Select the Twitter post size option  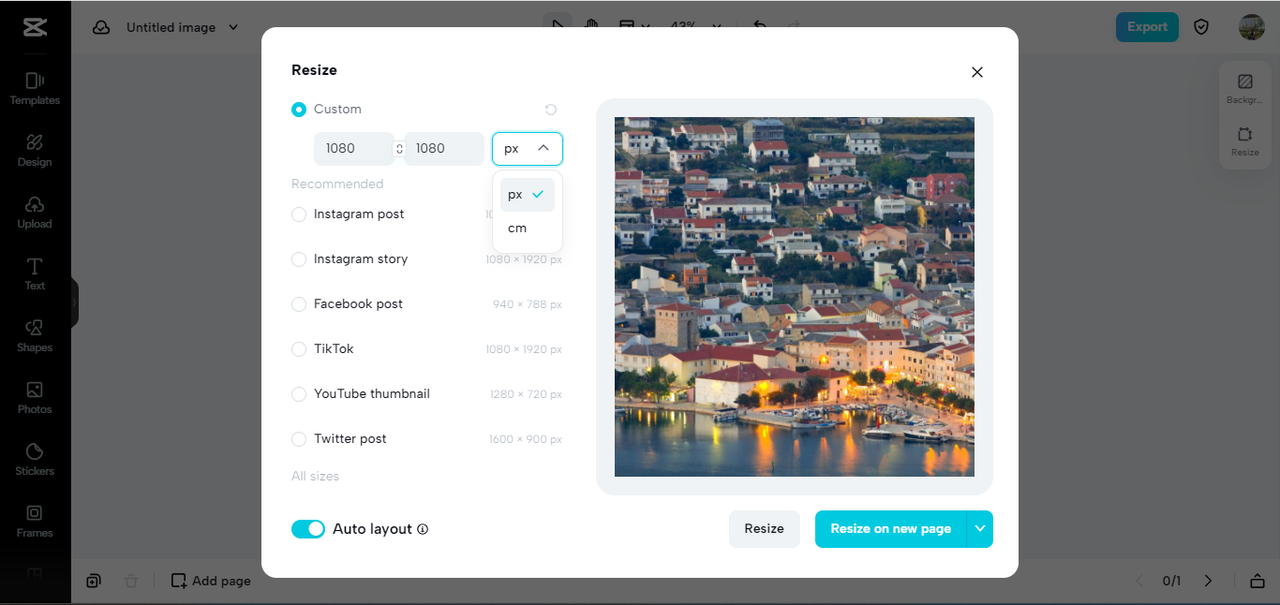point(426,439)
